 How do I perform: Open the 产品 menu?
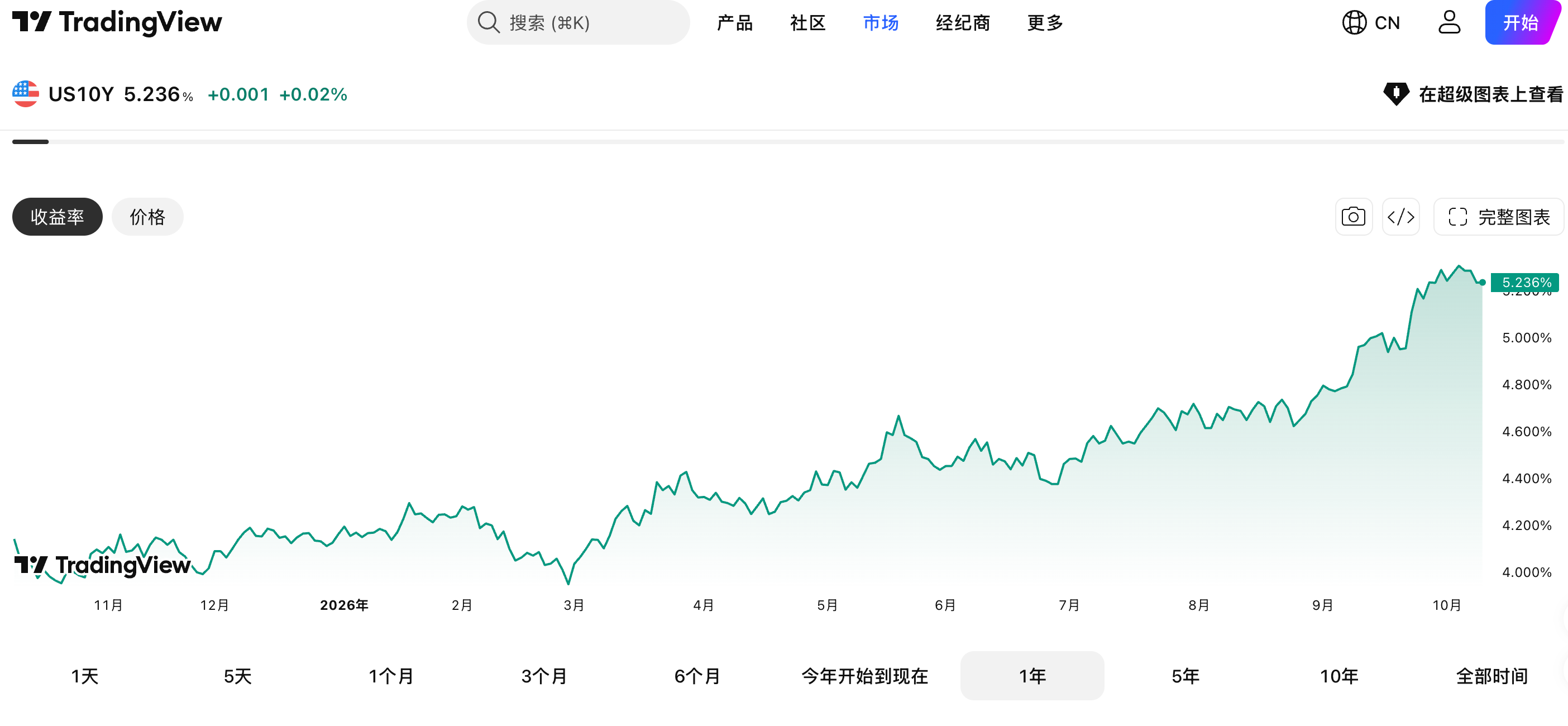tap(735, 23)
